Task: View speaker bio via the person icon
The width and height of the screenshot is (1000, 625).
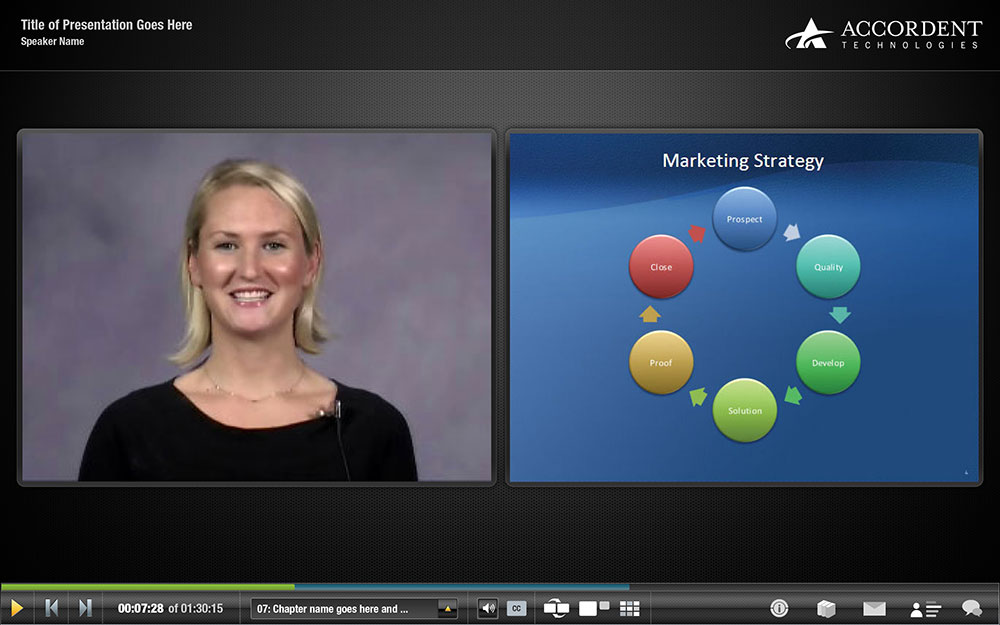Action: (925, 608)
